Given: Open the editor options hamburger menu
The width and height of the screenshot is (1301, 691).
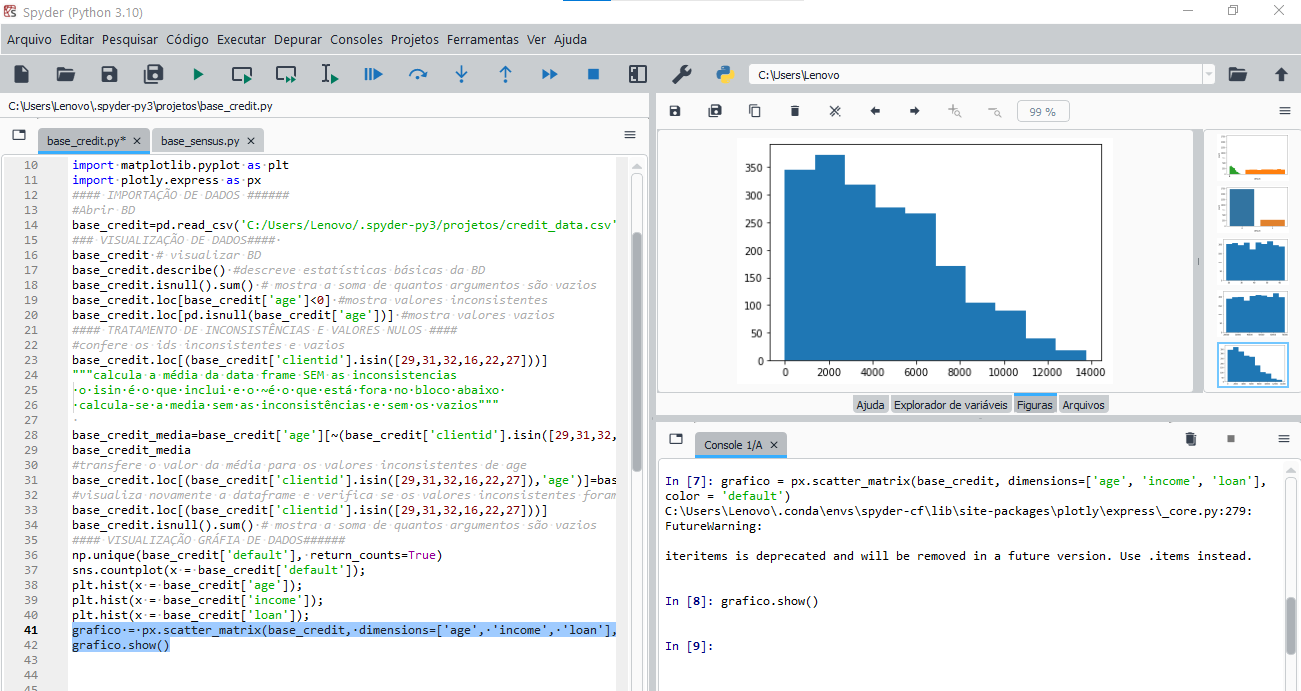Looking at the screenshot, I should [629, 134].
